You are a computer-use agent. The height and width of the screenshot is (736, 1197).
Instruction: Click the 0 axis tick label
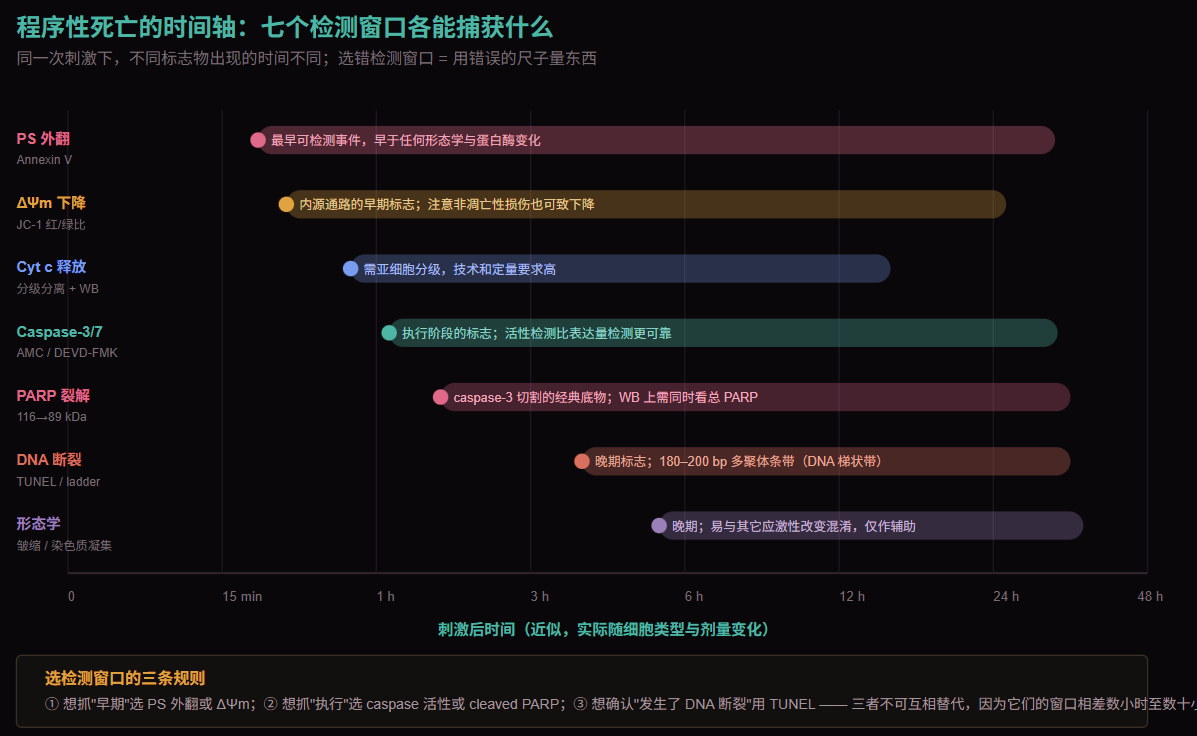[x=71, y=596]
